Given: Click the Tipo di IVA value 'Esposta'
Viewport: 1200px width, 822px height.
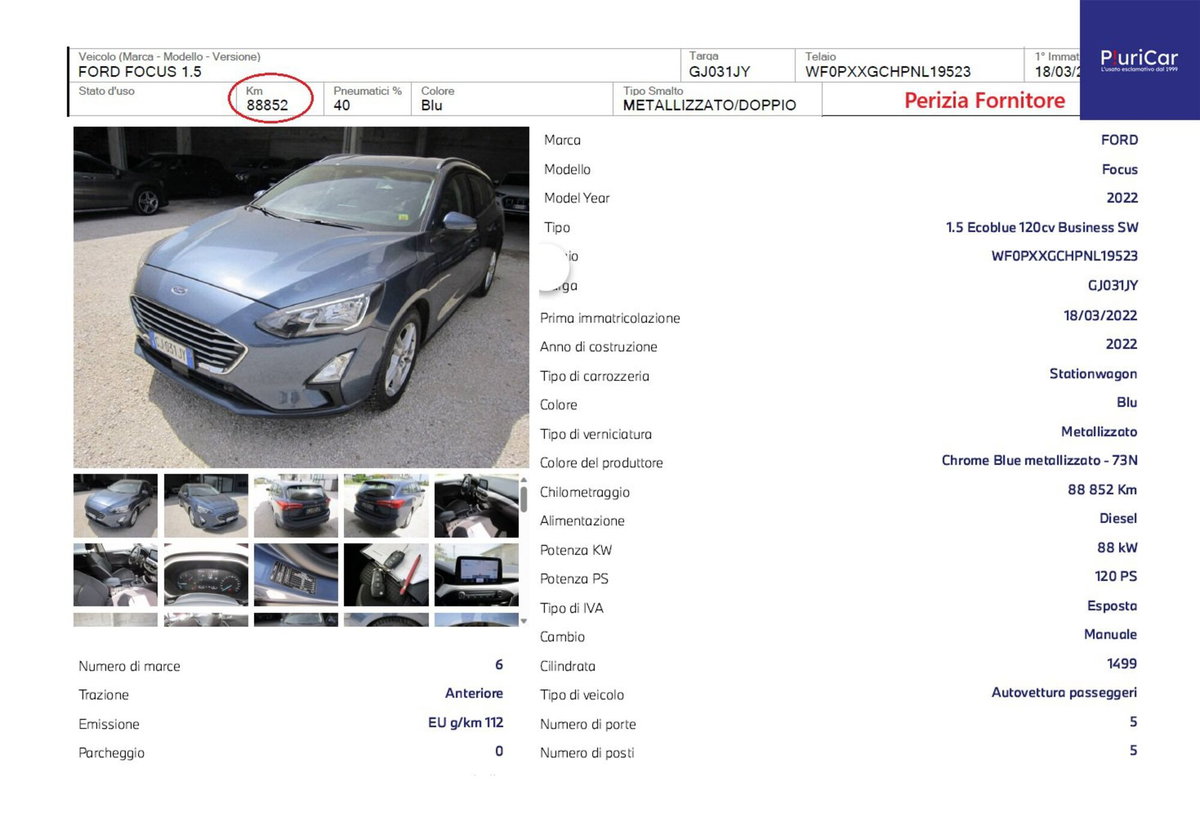Looking at the screenshot, I should click(x=1112, y=605).
